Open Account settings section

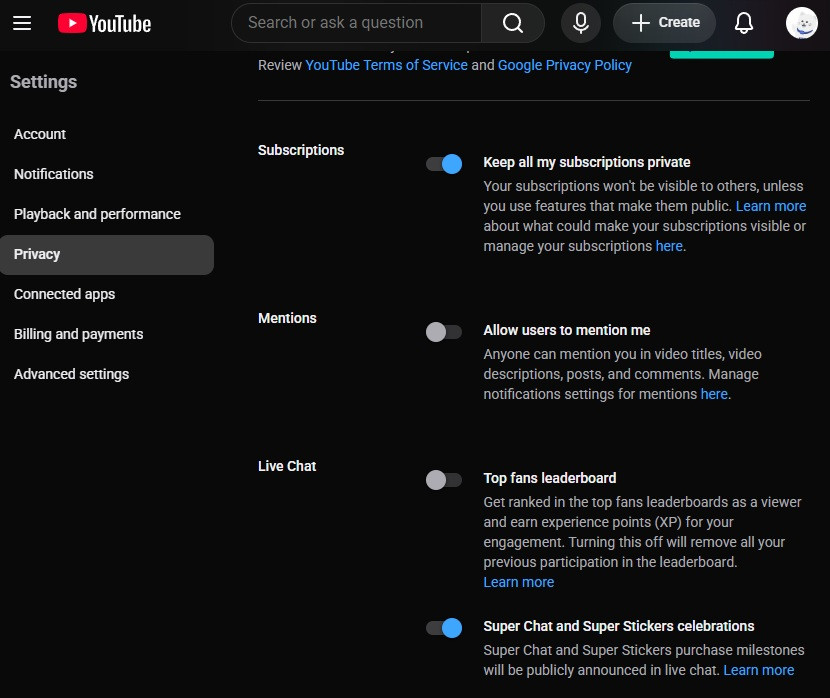[x=107, y=134]
